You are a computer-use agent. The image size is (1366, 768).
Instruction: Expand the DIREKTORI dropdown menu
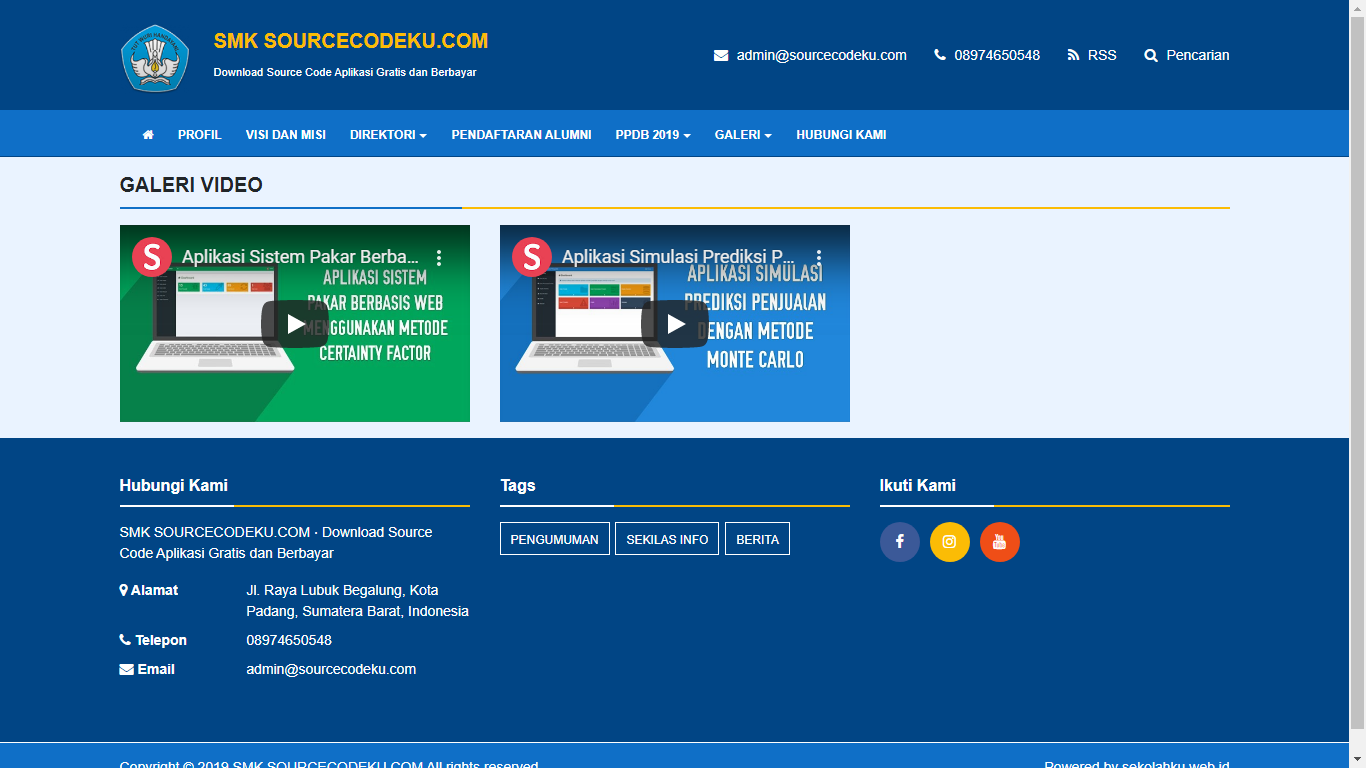pos(388,134)
